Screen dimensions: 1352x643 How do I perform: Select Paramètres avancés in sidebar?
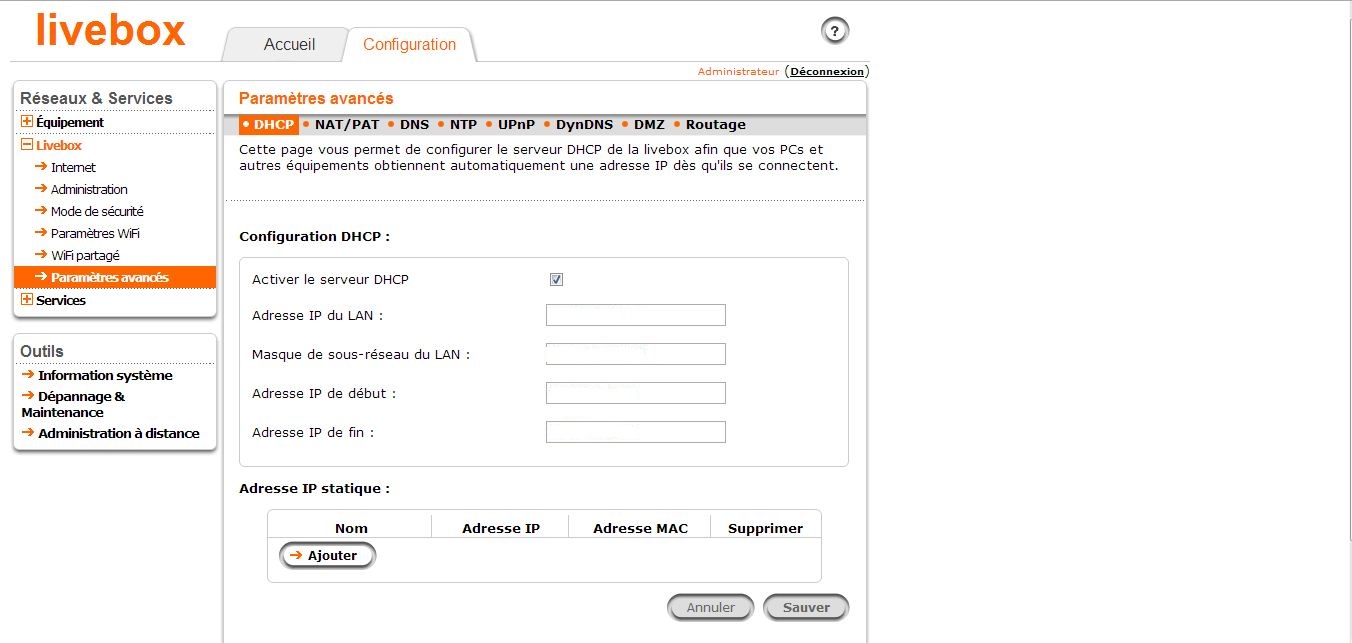click(115, 277)
